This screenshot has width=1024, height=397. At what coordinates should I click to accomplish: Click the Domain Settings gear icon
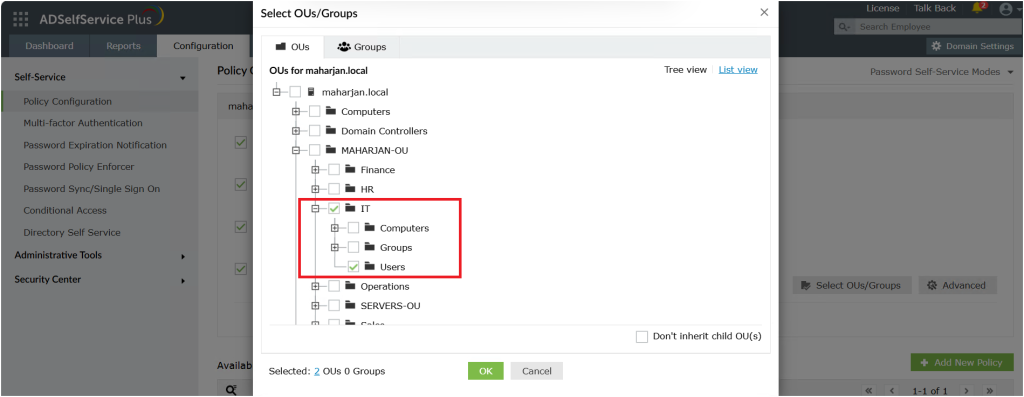click(x=936, y=46)
